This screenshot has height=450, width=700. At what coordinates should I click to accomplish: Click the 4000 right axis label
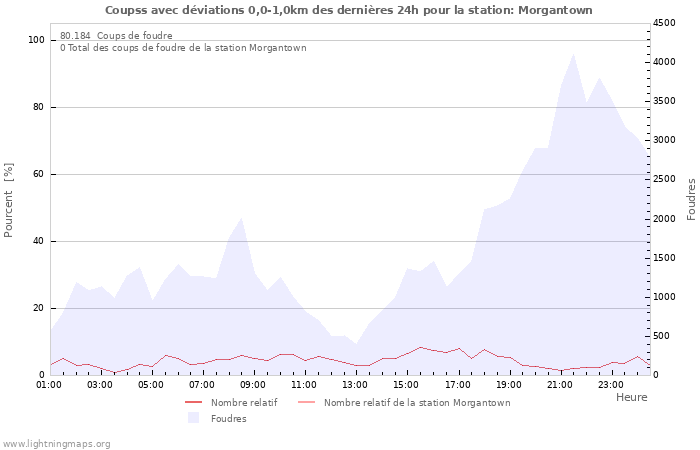[664, 62]
